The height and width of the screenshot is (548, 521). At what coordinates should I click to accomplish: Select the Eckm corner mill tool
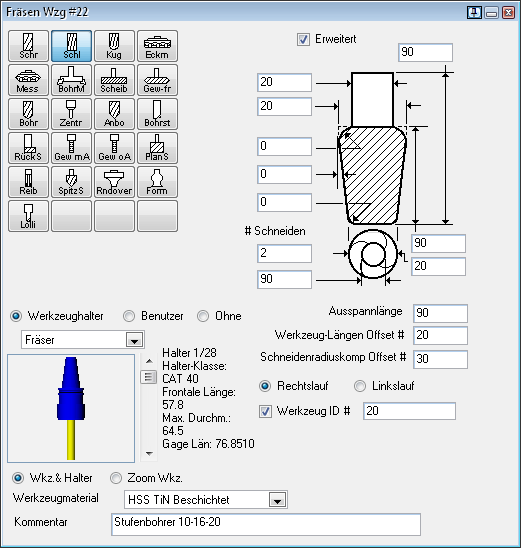(157, 46)
